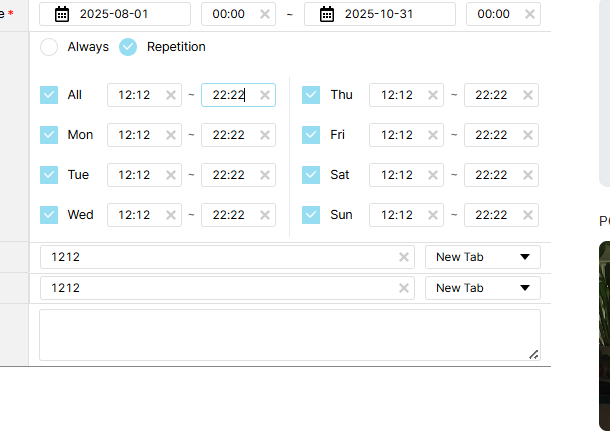Toggle the Sat checkbox
The height and width of the screenshot is (433, 610).
(x=311, y=175)
